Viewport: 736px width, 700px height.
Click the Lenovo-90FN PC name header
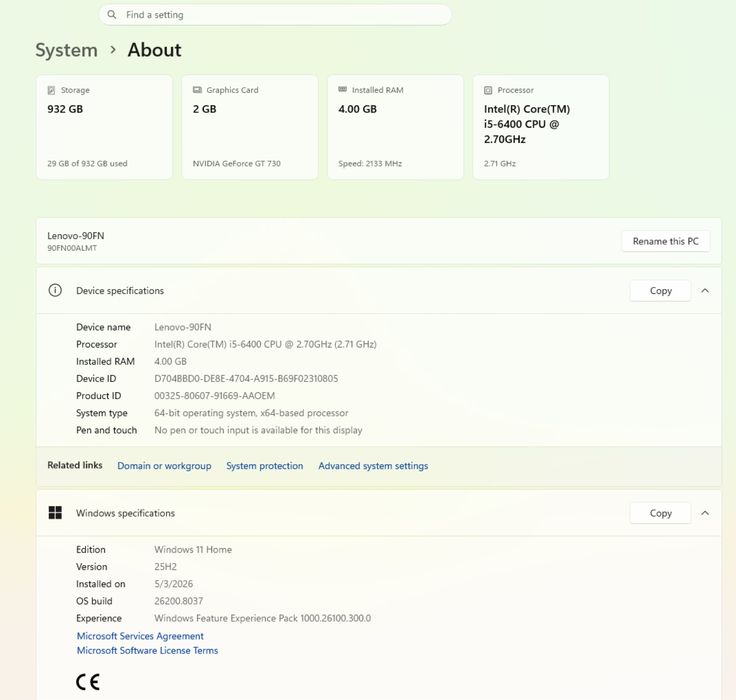76,236
